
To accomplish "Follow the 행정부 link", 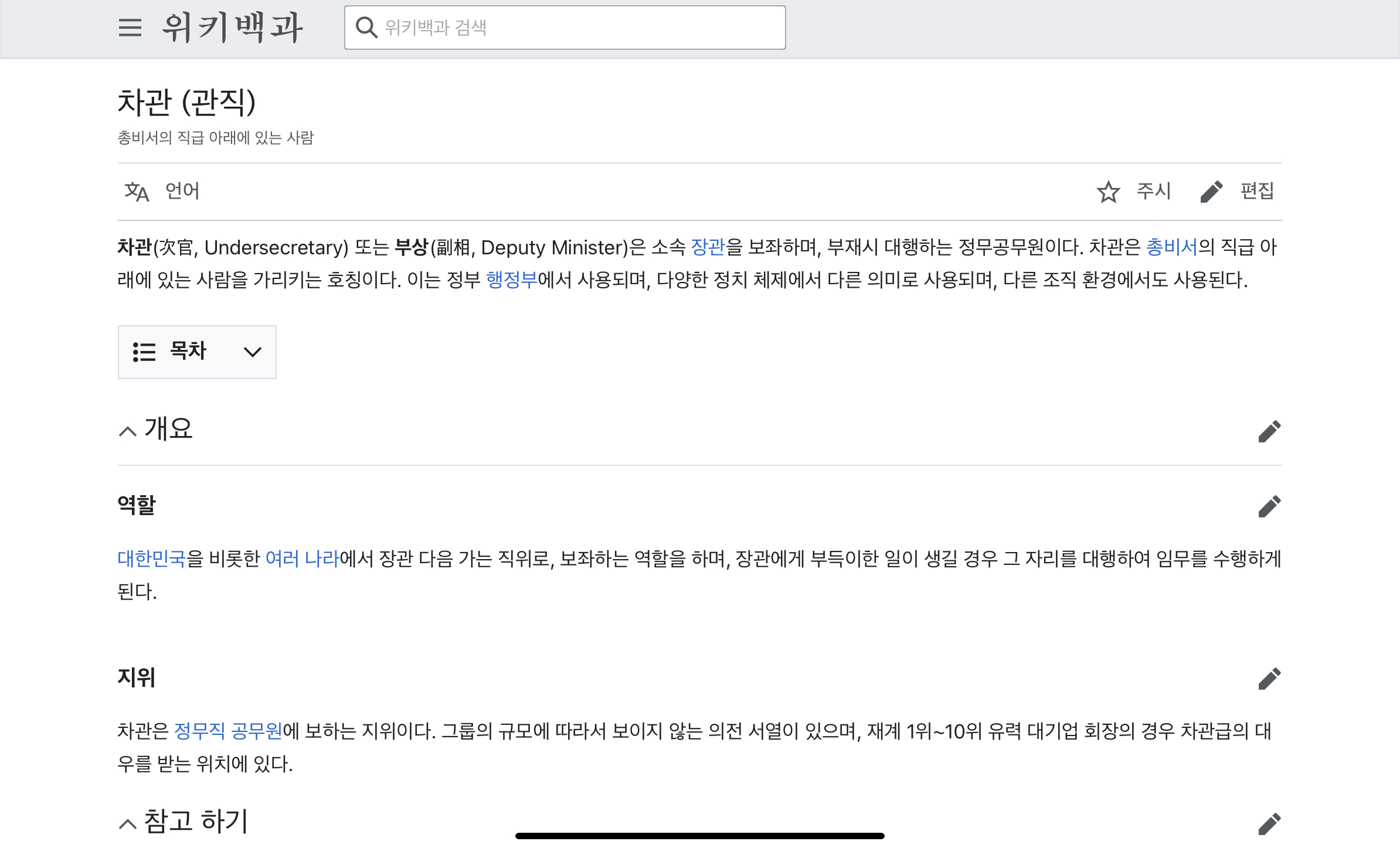I will 511,280.
